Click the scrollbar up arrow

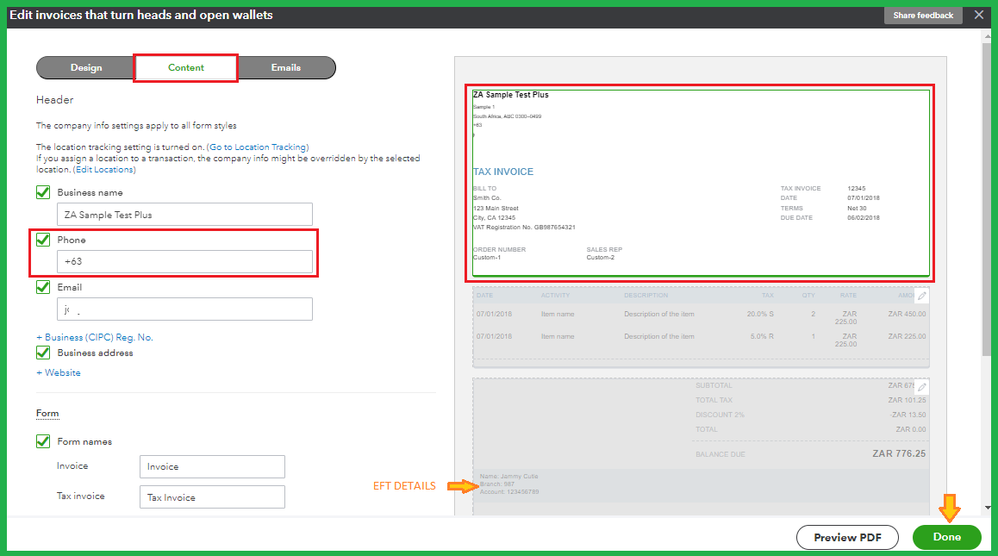(x=987, y=36)
